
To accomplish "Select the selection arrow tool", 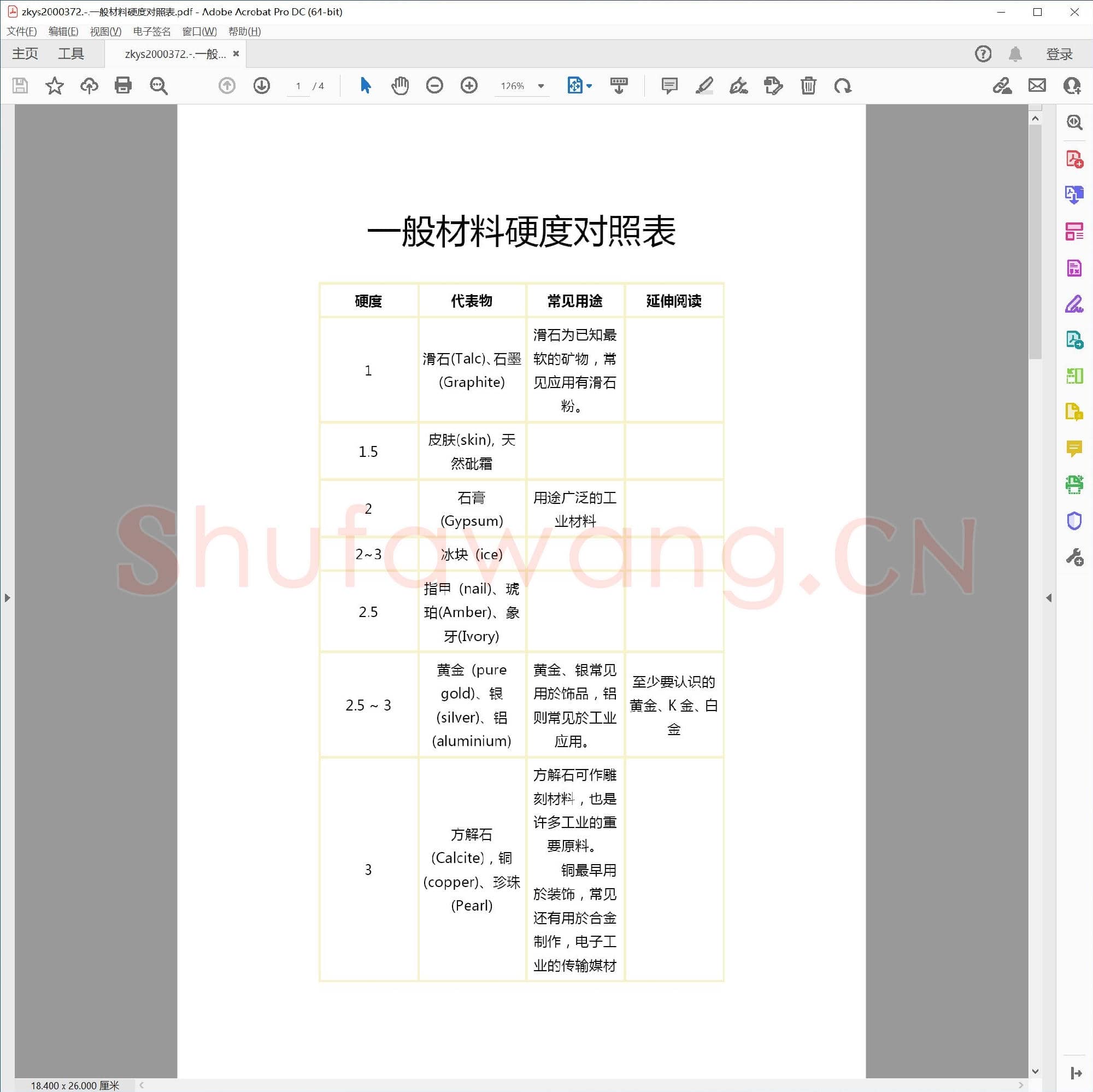I will click(365, 85).
